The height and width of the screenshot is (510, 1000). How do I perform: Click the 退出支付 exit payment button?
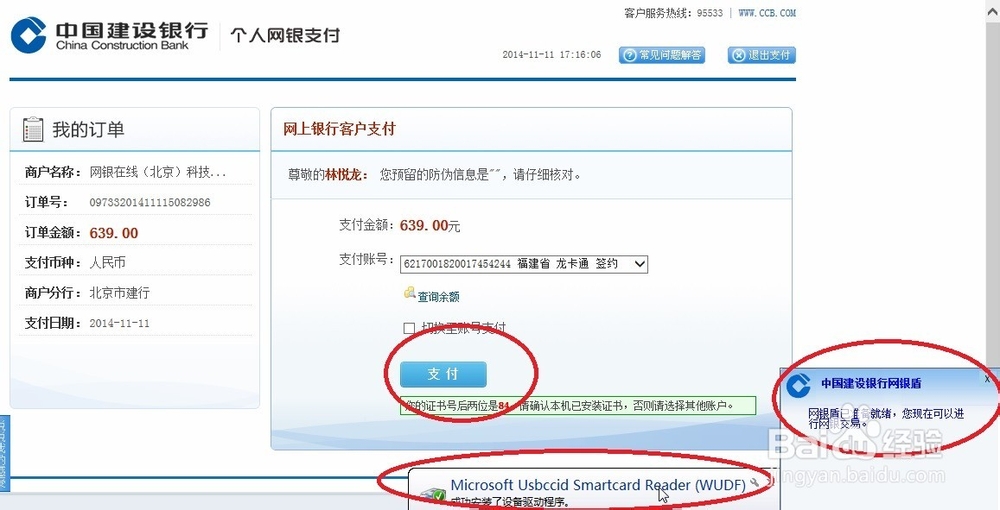(761, 55)
